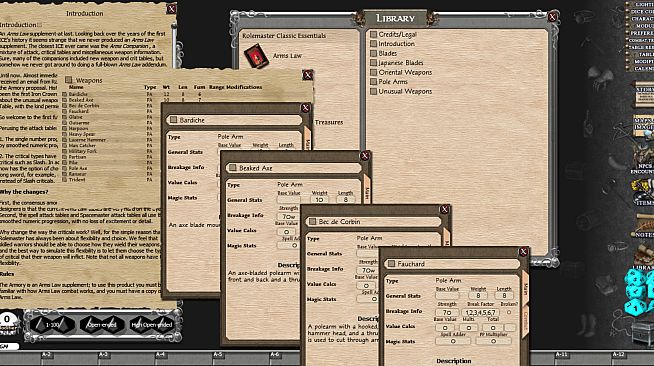654x366 pixels.
Task: Open the Story sidebar button
Action: [644, 94]
